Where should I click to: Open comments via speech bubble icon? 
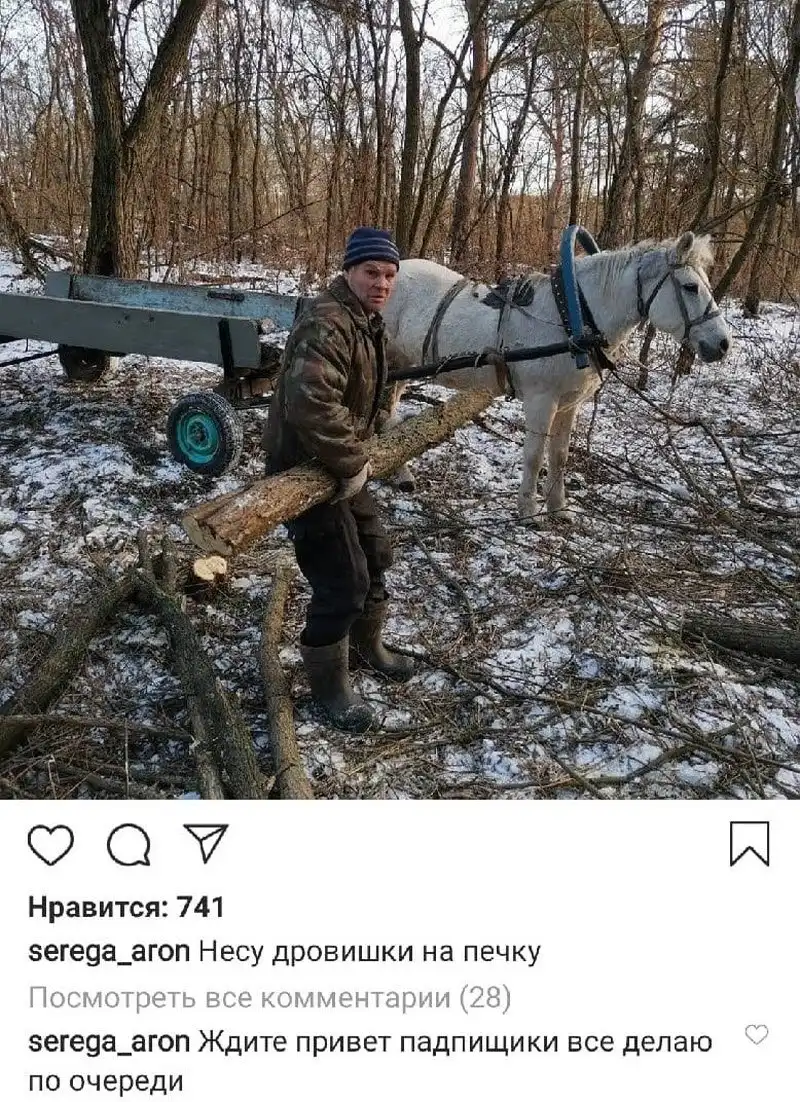[x=129, y=844]
